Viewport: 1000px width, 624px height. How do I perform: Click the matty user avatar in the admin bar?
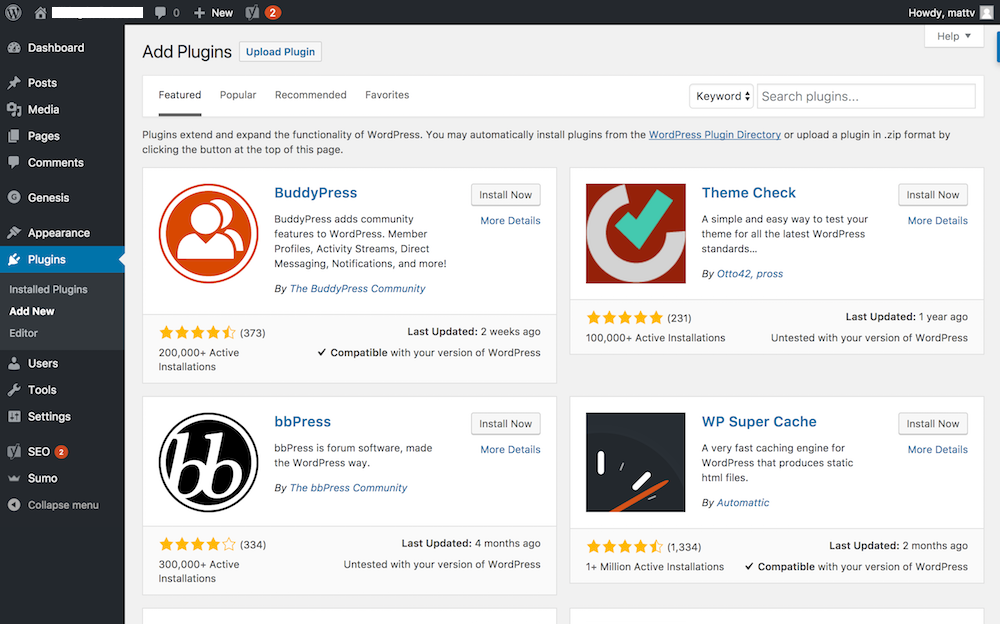[987, 12]
